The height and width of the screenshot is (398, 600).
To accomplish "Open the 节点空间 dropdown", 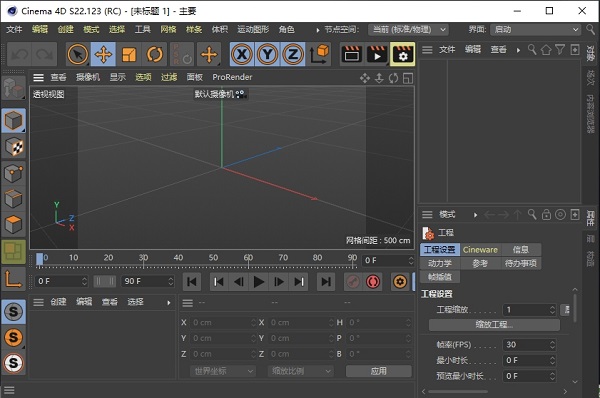I will coord(408,29).
